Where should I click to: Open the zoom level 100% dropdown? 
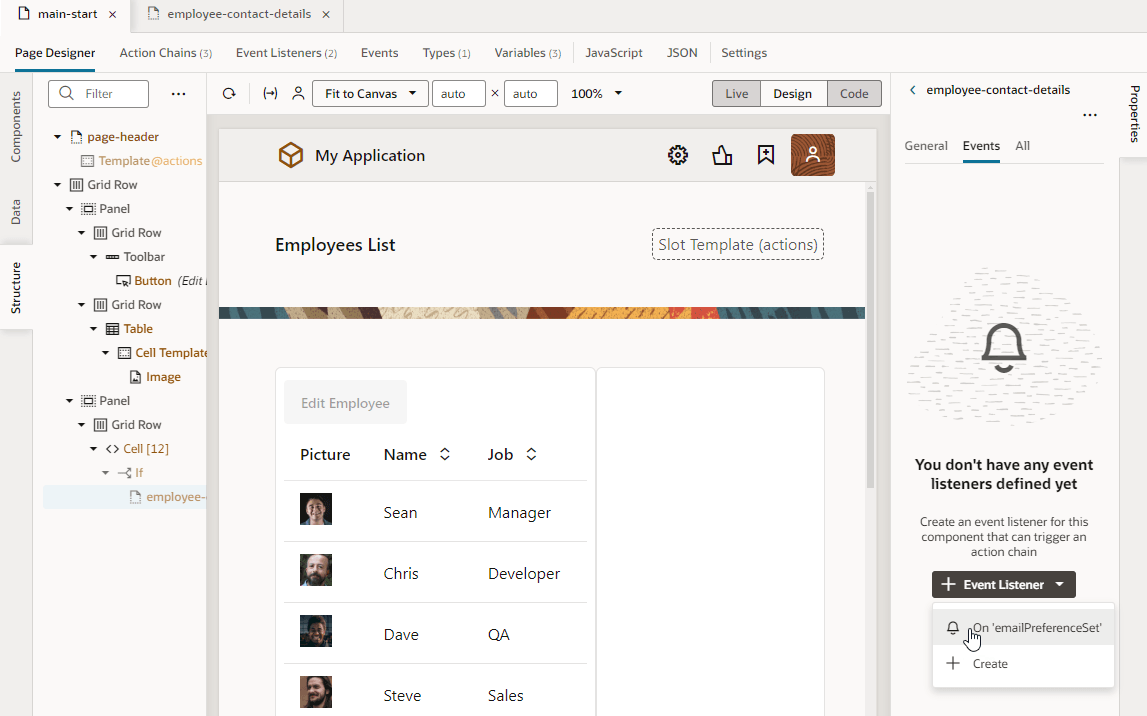596,93
